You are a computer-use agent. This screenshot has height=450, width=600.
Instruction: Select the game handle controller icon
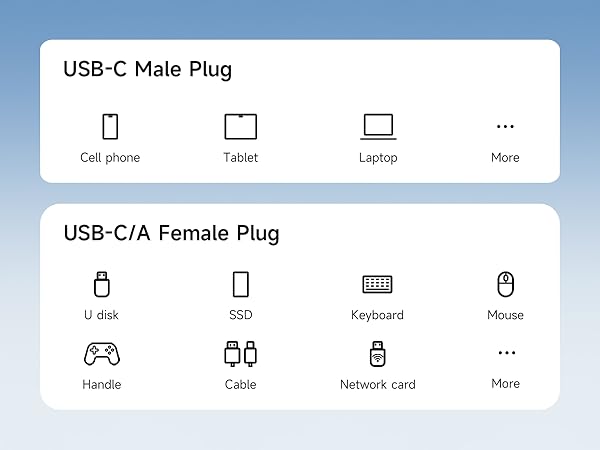coord(101,353)
